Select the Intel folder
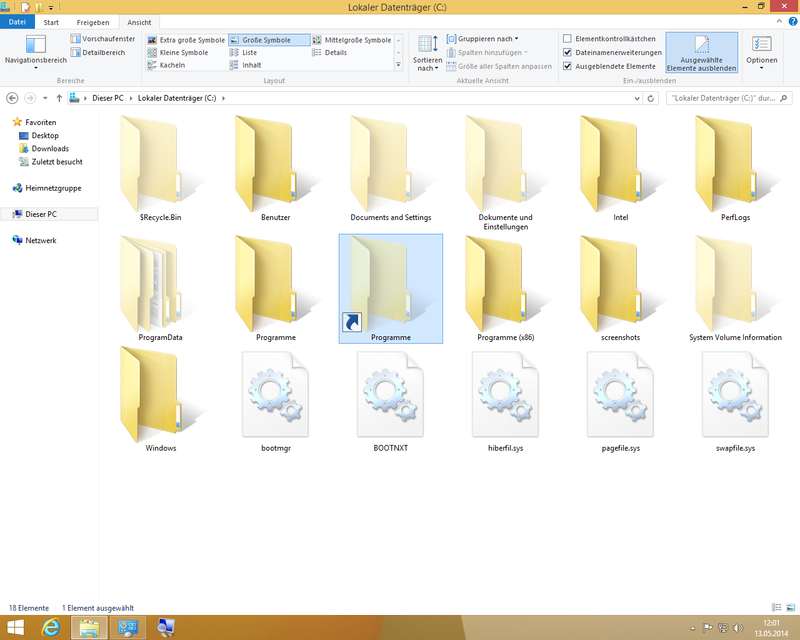 pos(620,169)
